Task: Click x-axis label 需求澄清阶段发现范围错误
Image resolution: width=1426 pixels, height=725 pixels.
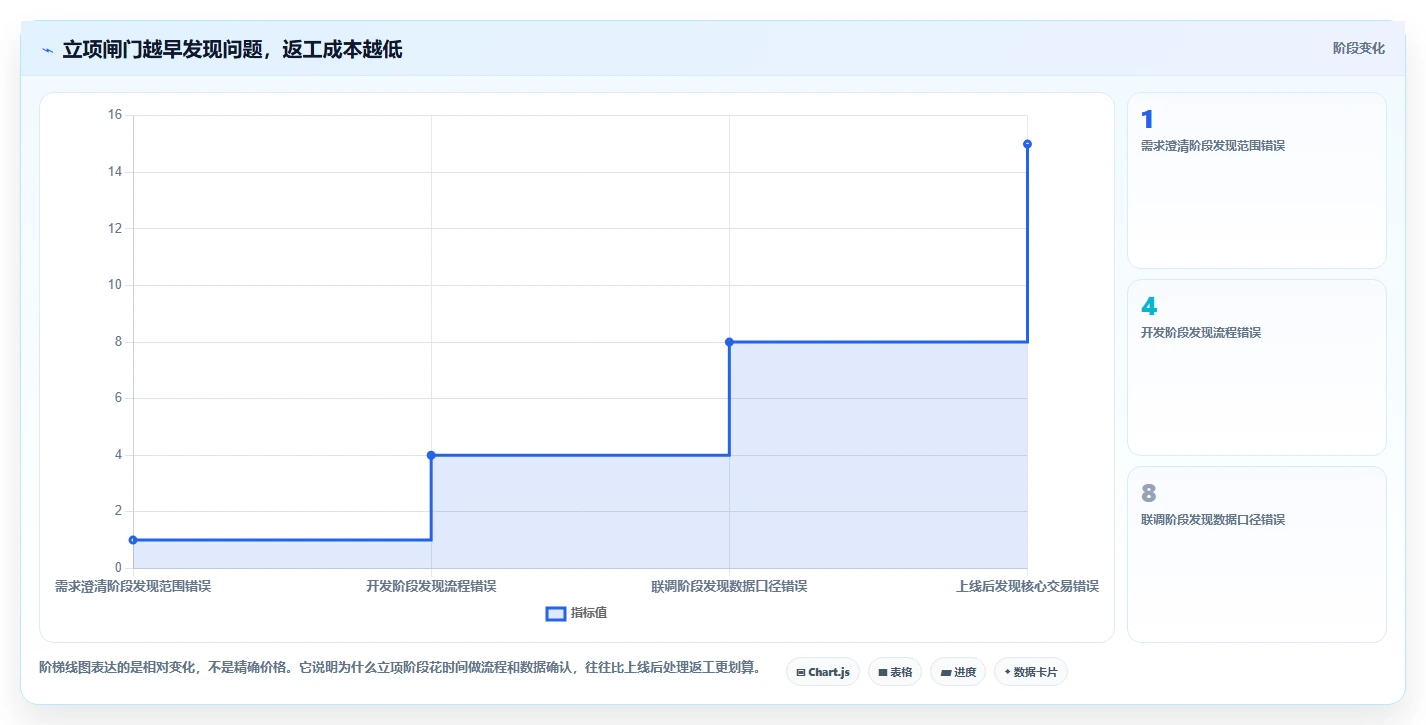Action: coord(133,586)
